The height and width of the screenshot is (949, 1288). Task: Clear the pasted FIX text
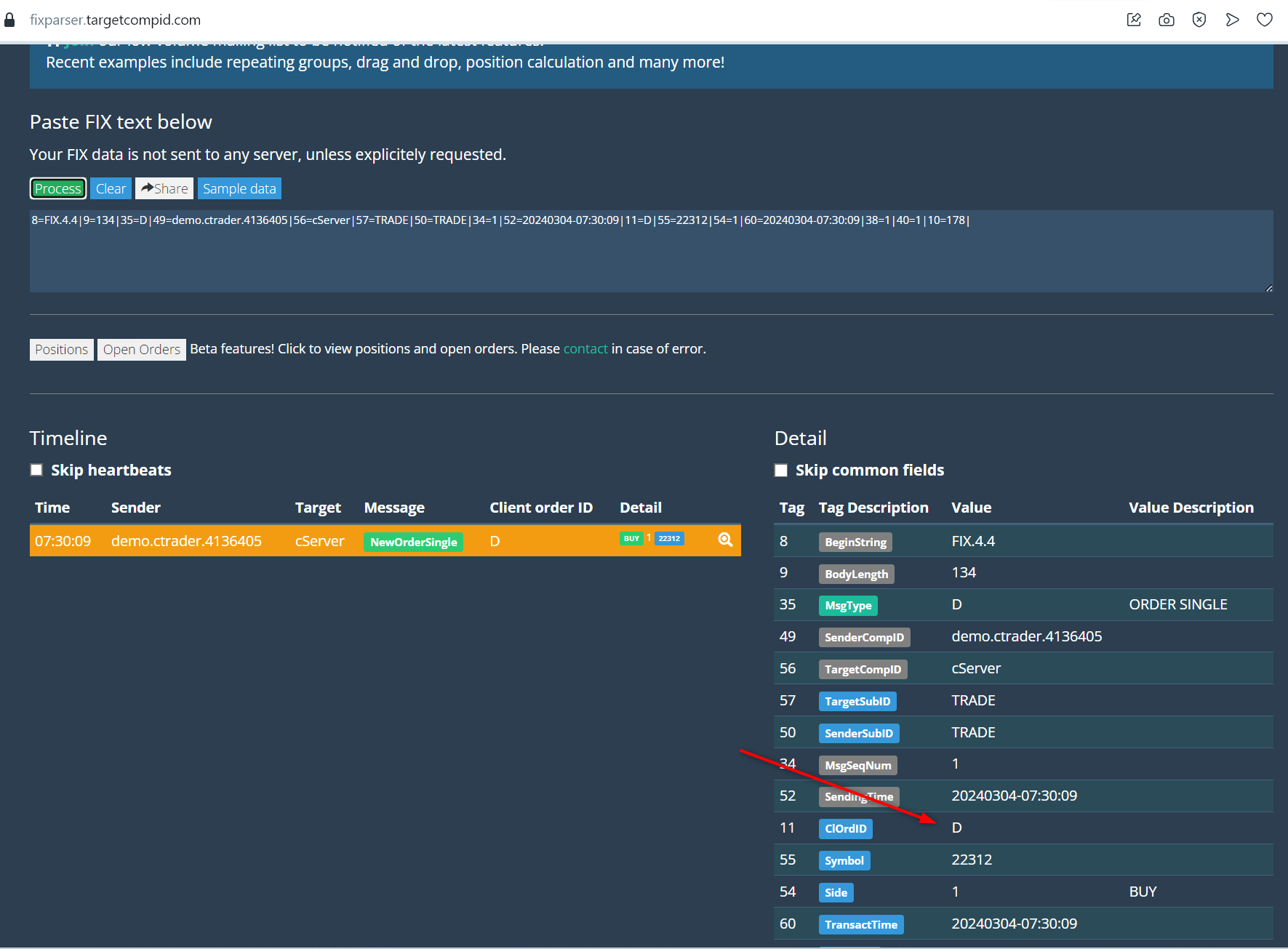click(x=111, y=188)
